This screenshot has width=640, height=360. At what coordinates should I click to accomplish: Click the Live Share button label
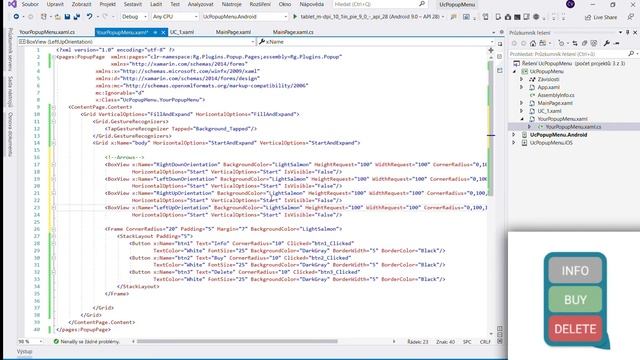pos(605,17)
